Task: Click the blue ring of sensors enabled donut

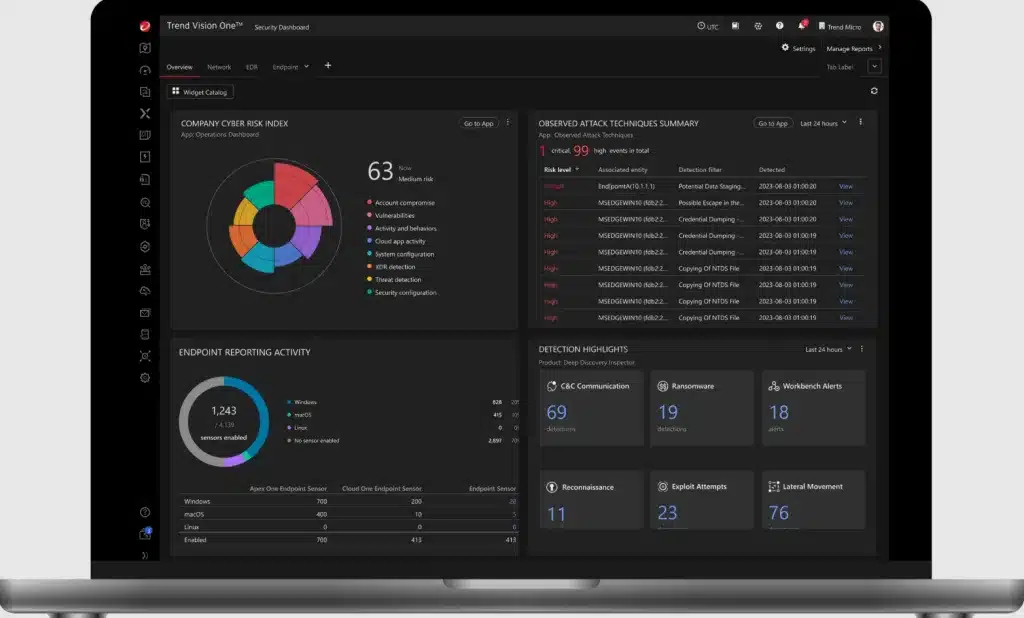Action: pyautogui.click(x=257, y=415)
